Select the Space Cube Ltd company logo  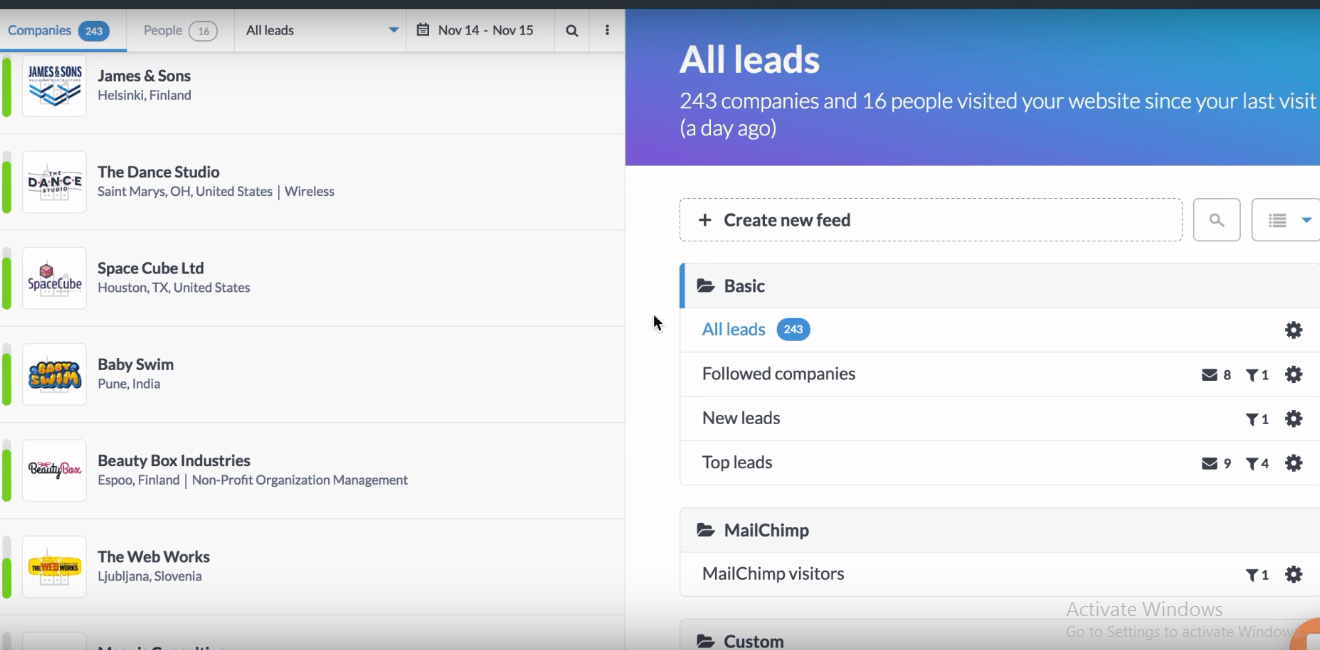[x=54, y=278]
